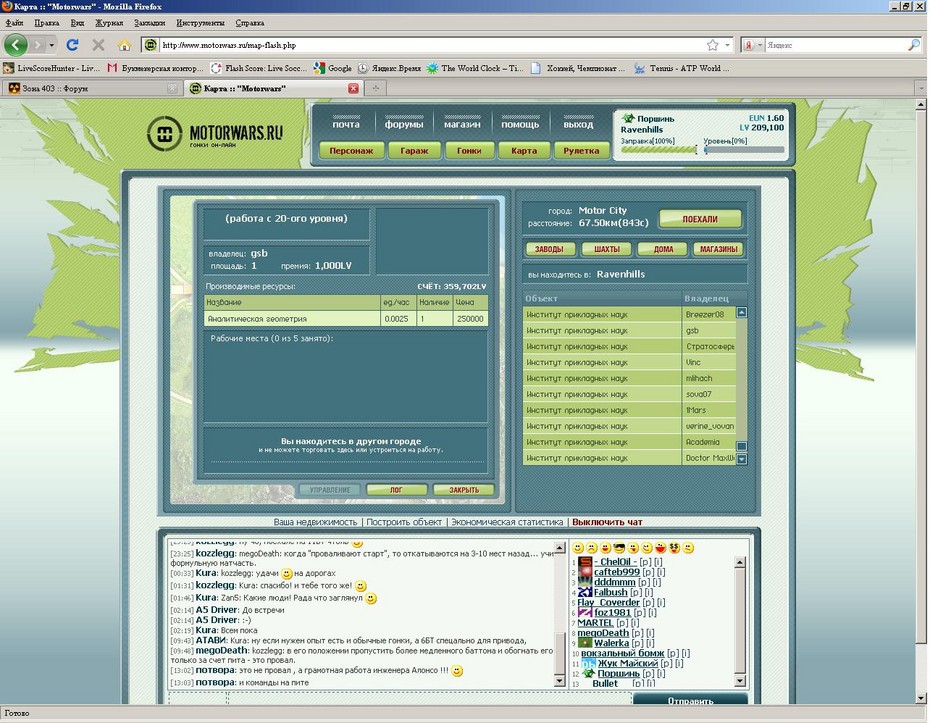930x723 pixels.
Task: Click the green emblem next to Поршинь in chat list
Action: [588, 673]
